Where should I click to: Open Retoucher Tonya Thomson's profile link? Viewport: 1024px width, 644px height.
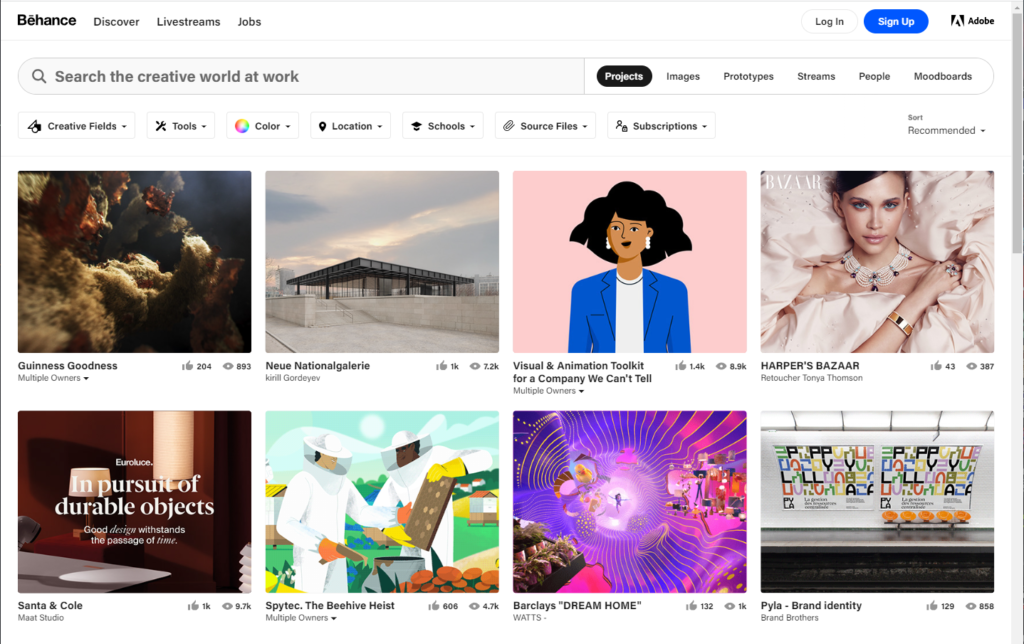pos(811,378)
